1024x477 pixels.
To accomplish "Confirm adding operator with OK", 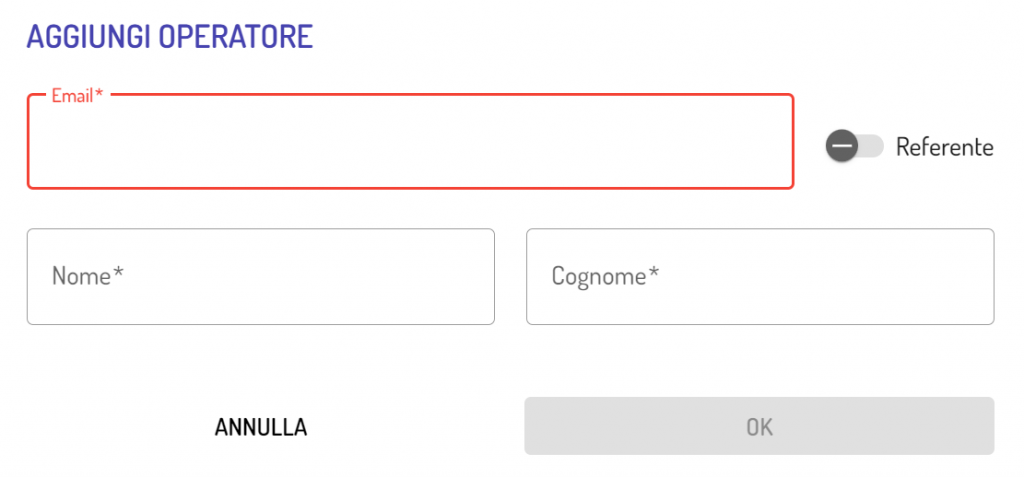I will [759, 426].
